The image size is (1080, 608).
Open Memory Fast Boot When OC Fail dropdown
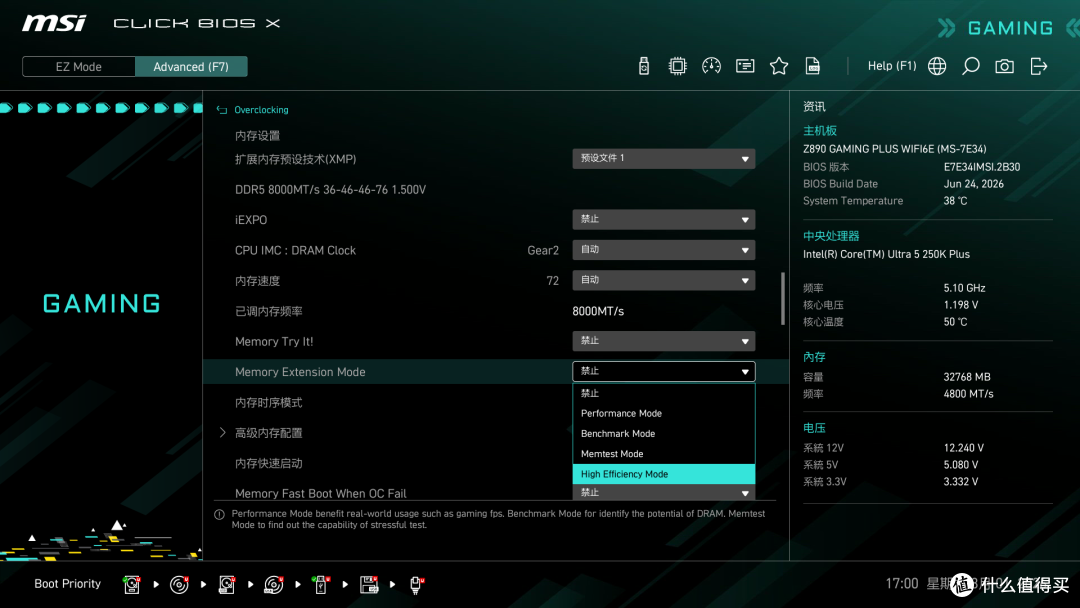(663, 492)
